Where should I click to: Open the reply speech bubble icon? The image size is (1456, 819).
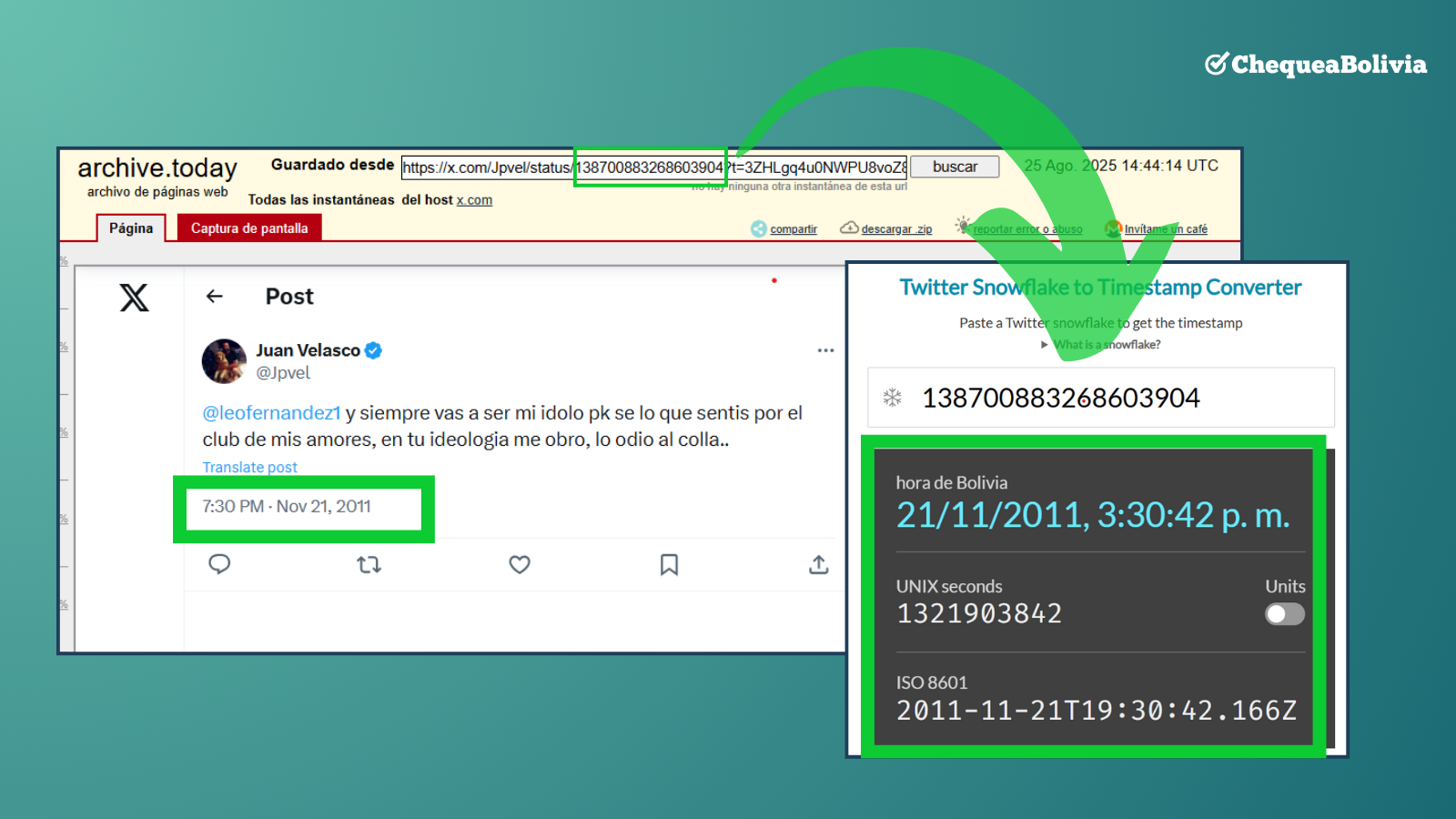tap(219, 564)
